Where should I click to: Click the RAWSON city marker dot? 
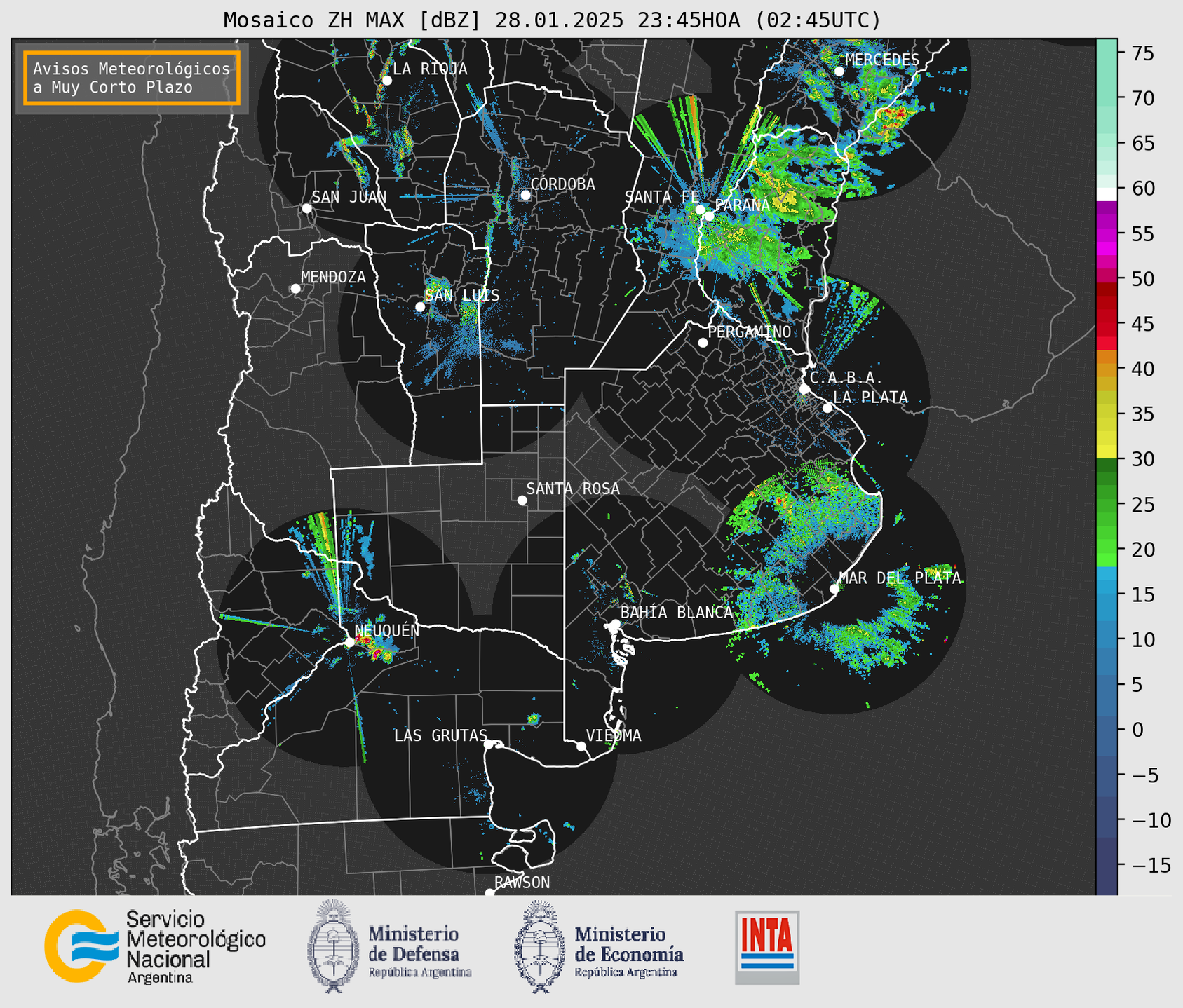coord(489,892)
